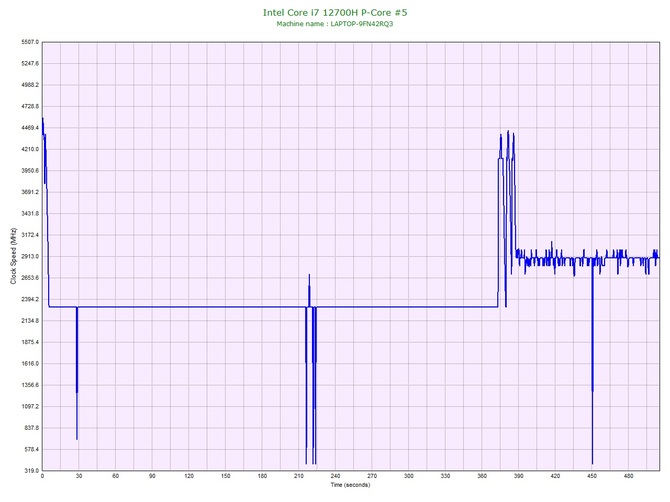The width and height of the screenshot is (670, 502).
Task: Click the 1356.6 y-axis value
Action: point(30,385)
